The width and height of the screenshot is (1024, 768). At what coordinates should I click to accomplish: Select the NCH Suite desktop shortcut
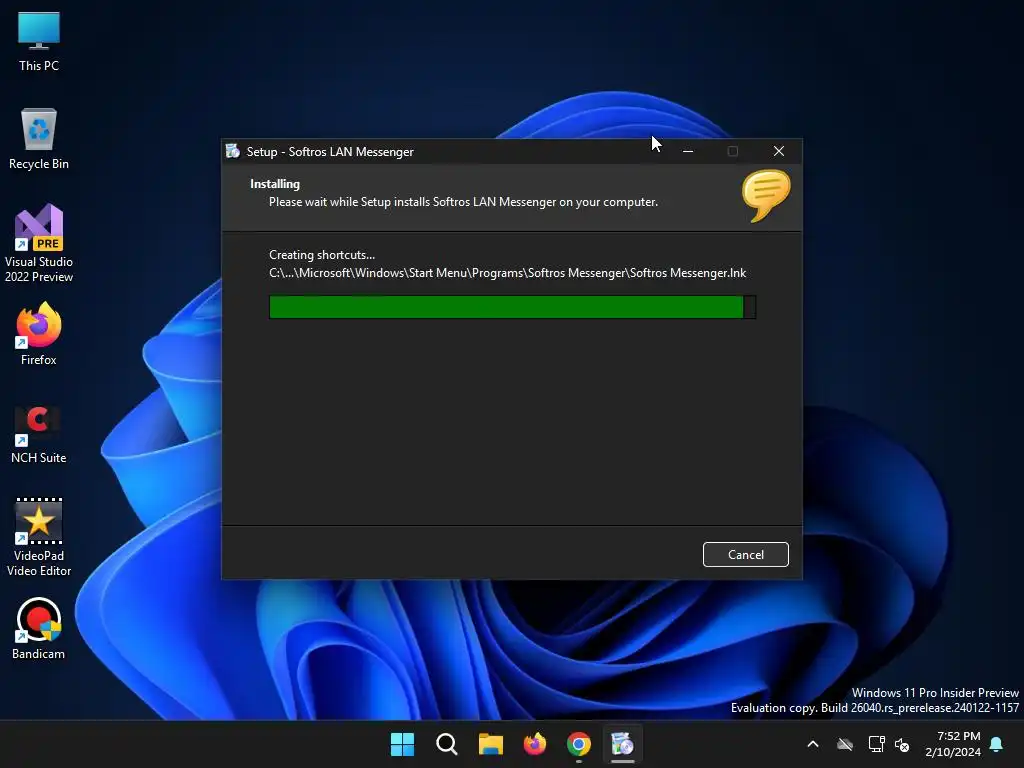point(39,434)
